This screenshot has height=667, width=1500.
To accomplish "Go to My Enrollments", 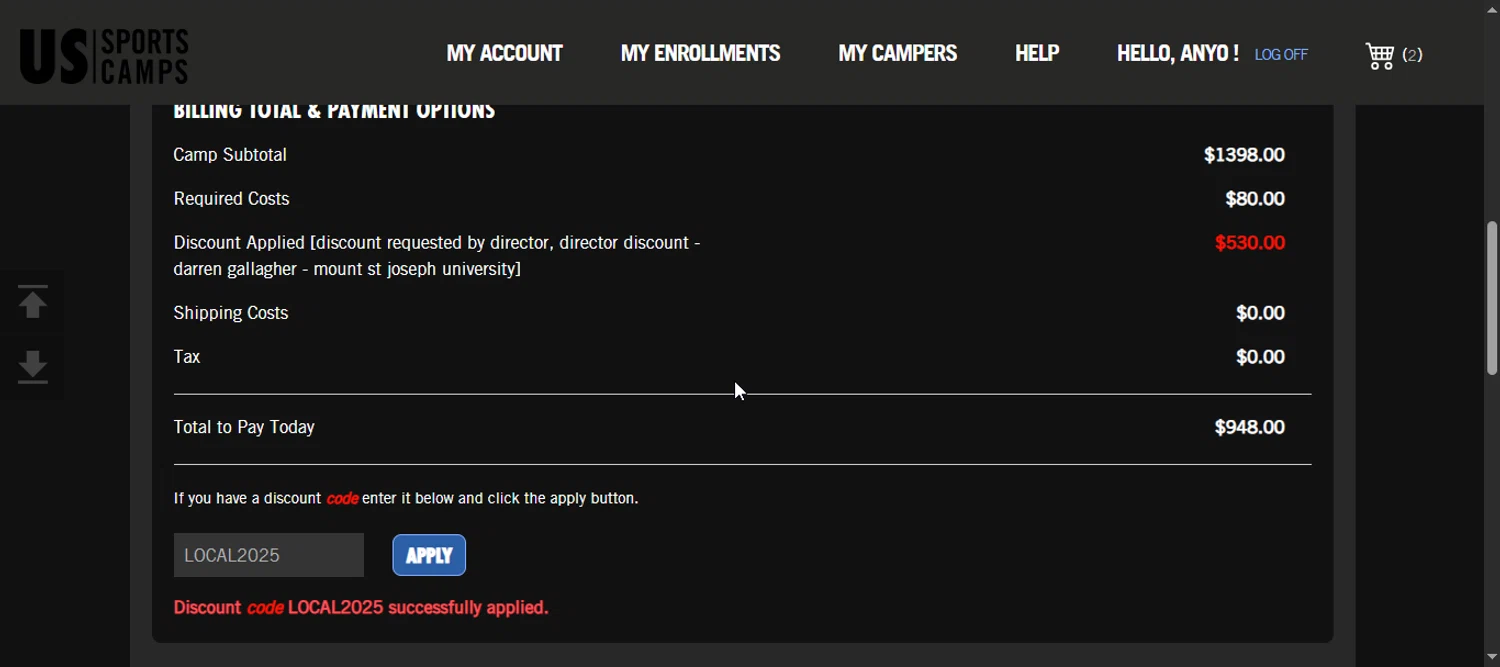I will (x=700, y=53).
